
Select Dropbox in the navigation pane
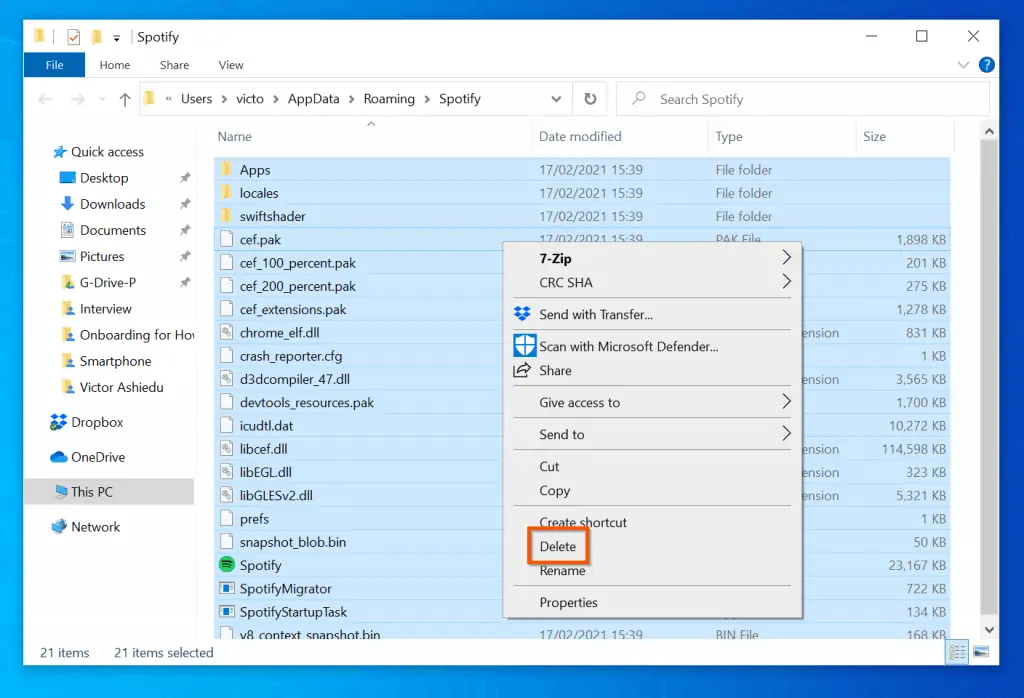[97, 422]
